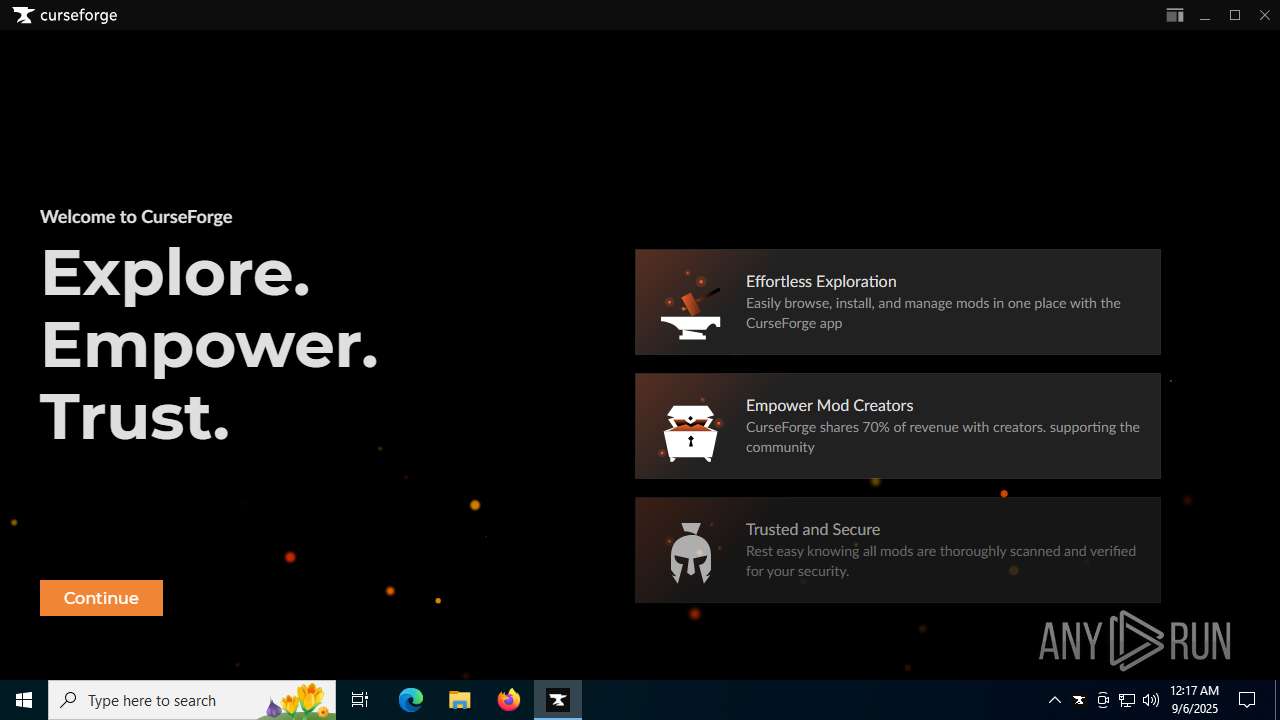Click the 'Empower.' headline word

pyautogui.click(x=209, y=344)
